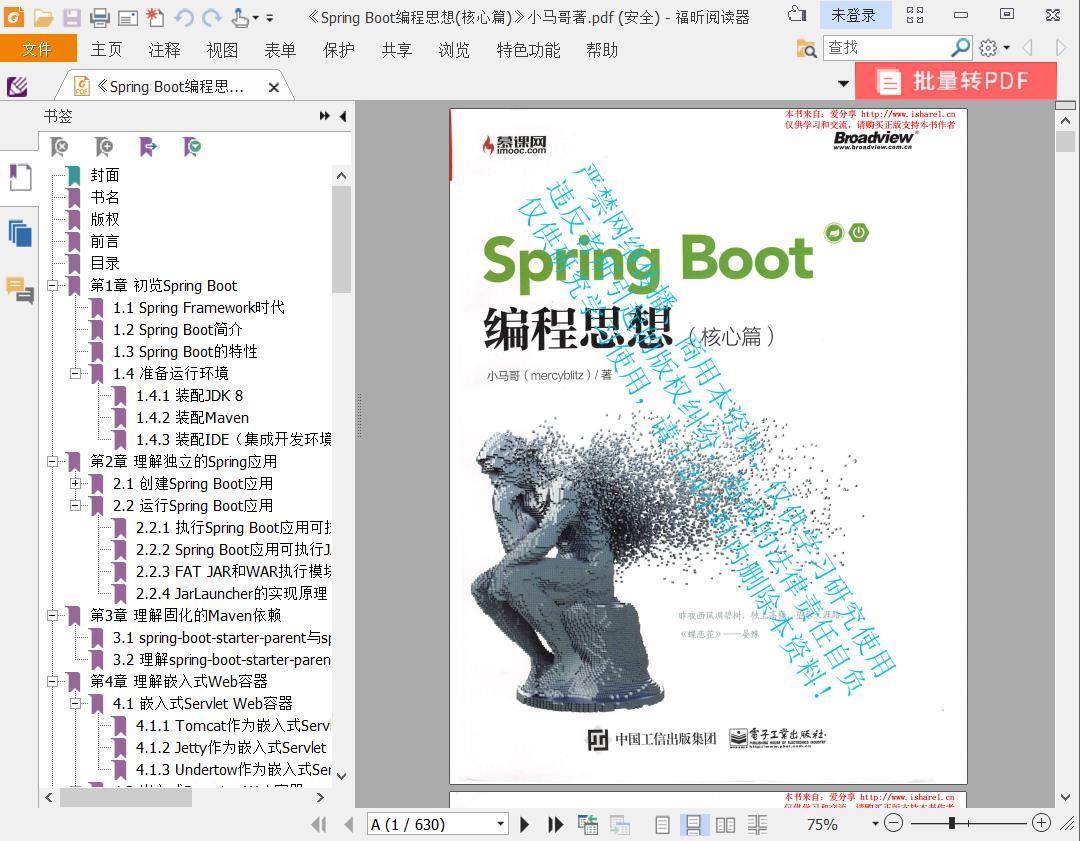This screenshot has width=1080, height=841.
Task: Collapse the 1.4 准备运行环境 bookmark node
Action: [x=75, y=373]
